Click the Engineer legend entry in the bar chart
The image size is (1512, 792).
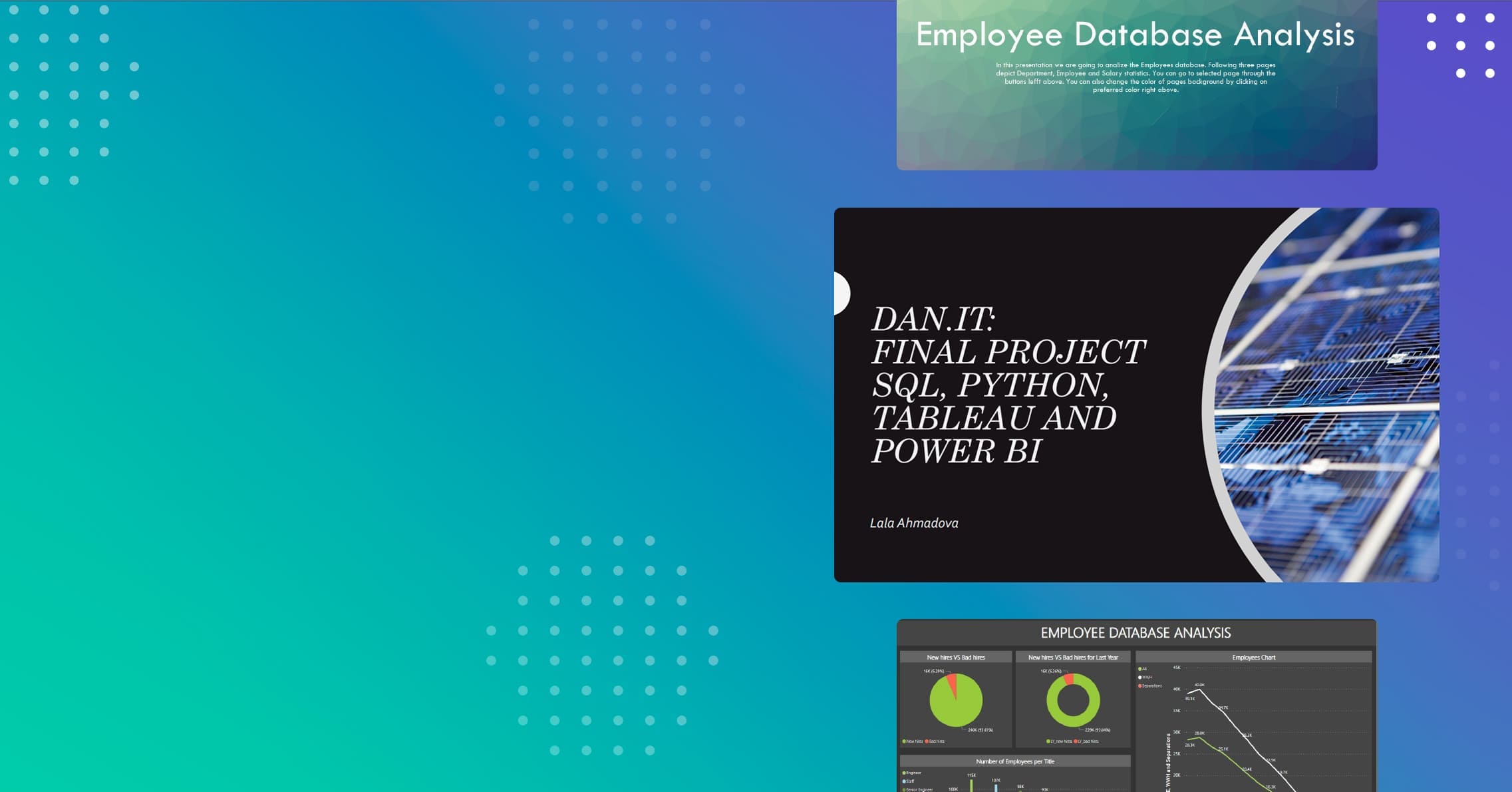(913, 773)
